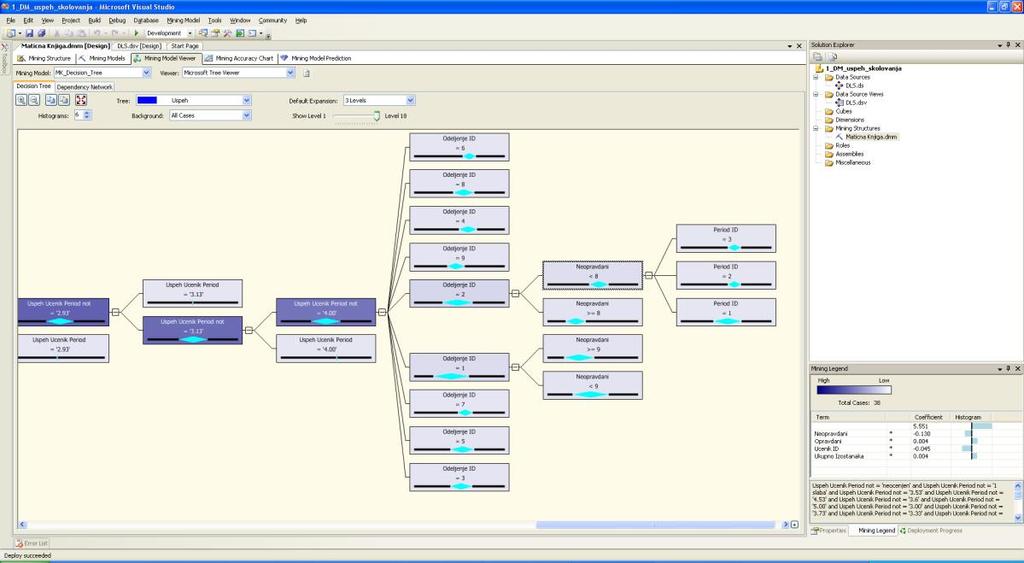1024x563 pixels.
Task: Switch to the Mining Accuracy Chart tab
Action: (239, 58)
